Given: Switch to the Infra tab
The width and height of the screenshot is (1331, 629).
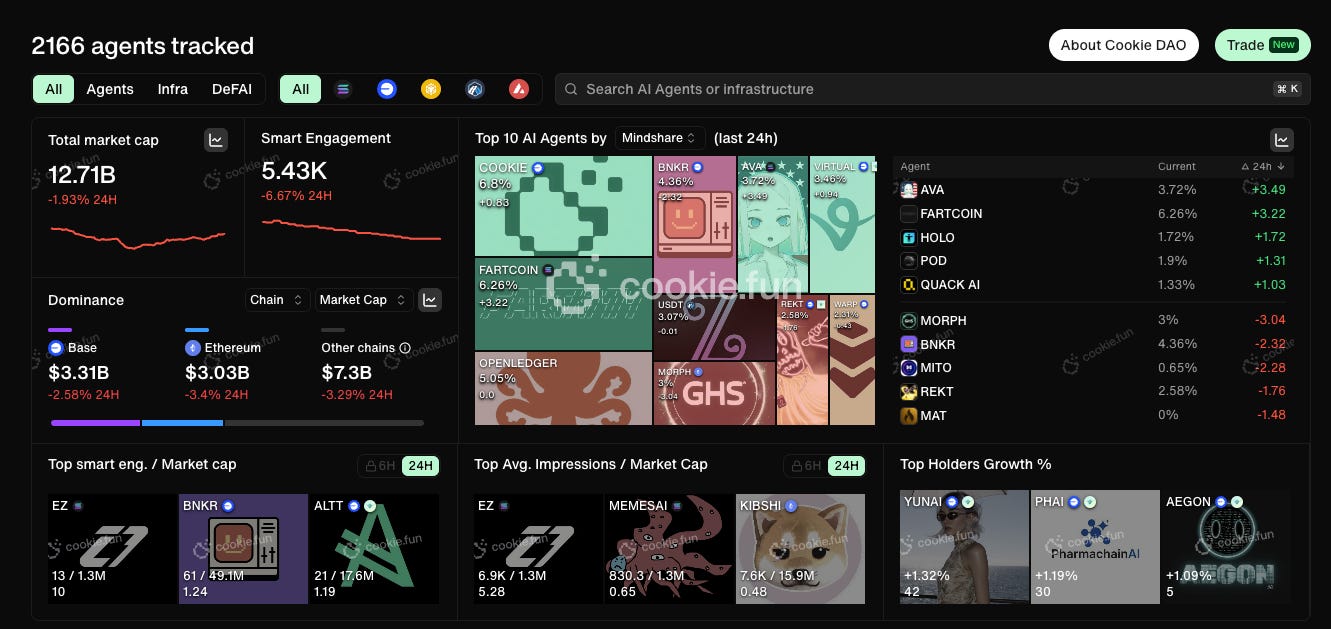Looking at the screenshot, I should point(173,89).
